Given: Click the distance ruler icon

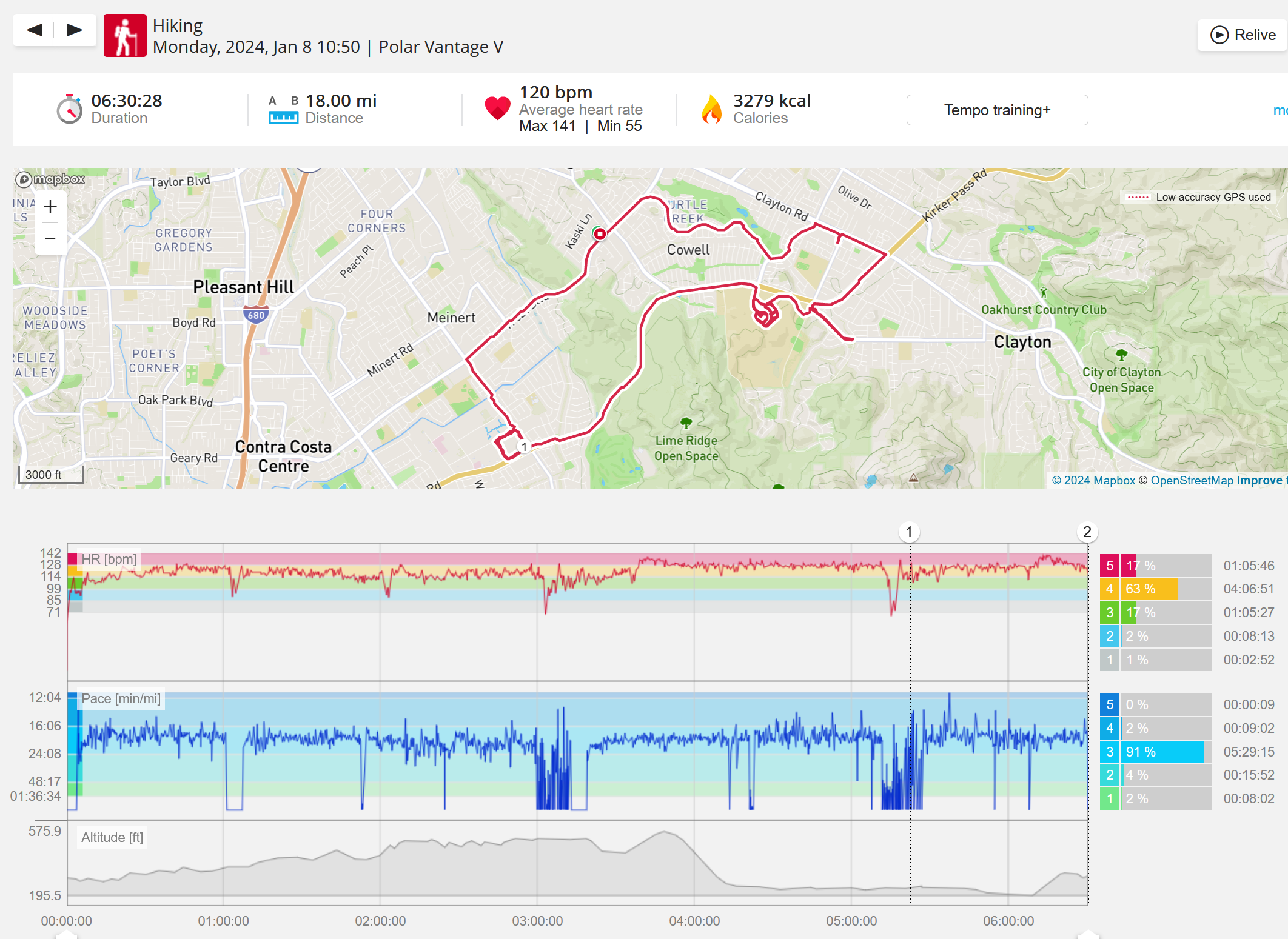Looking at the screenshot, I should 283,117.
